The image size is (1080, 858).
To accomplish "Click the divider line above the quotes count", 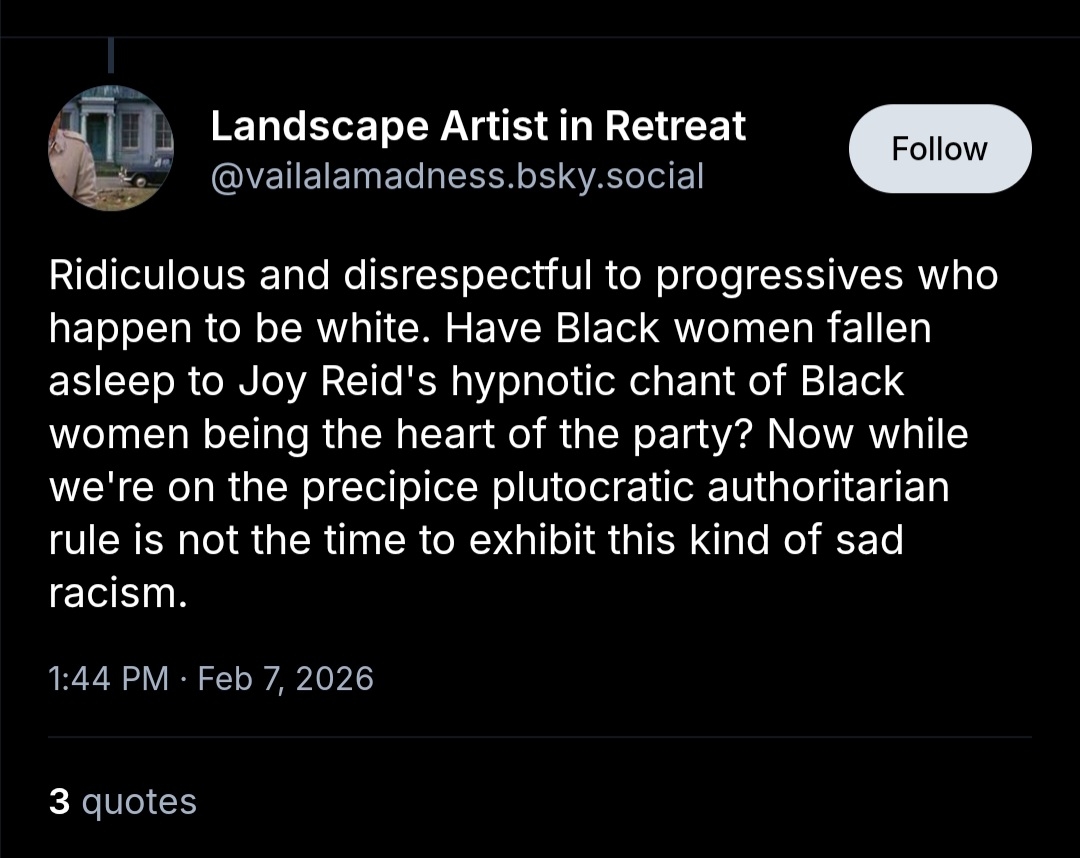I will click(540, 737).
